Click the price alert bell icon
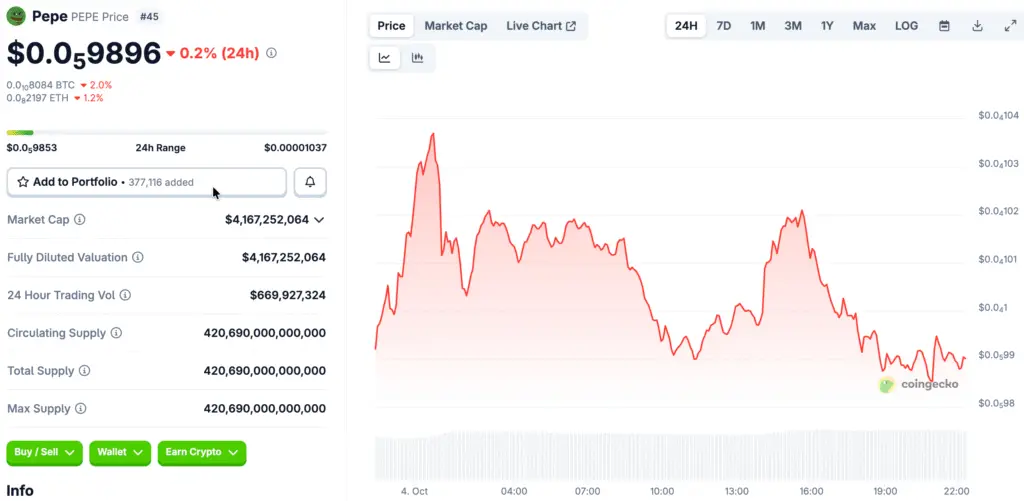This screenshot has height=501, width=1024. coord(310,182)
